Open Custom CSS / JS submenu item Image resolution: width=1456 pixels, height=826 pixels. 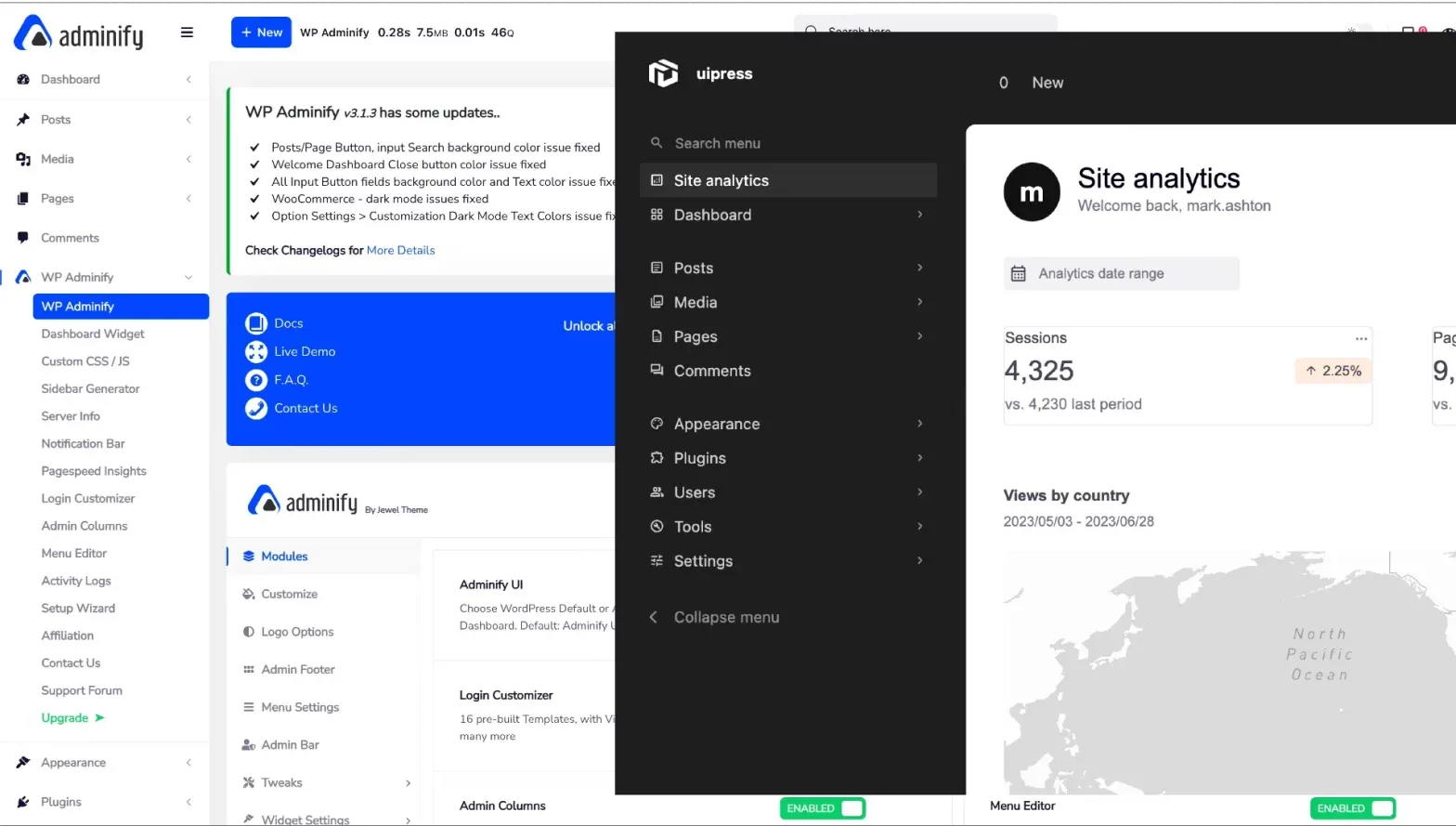point(85,361)
